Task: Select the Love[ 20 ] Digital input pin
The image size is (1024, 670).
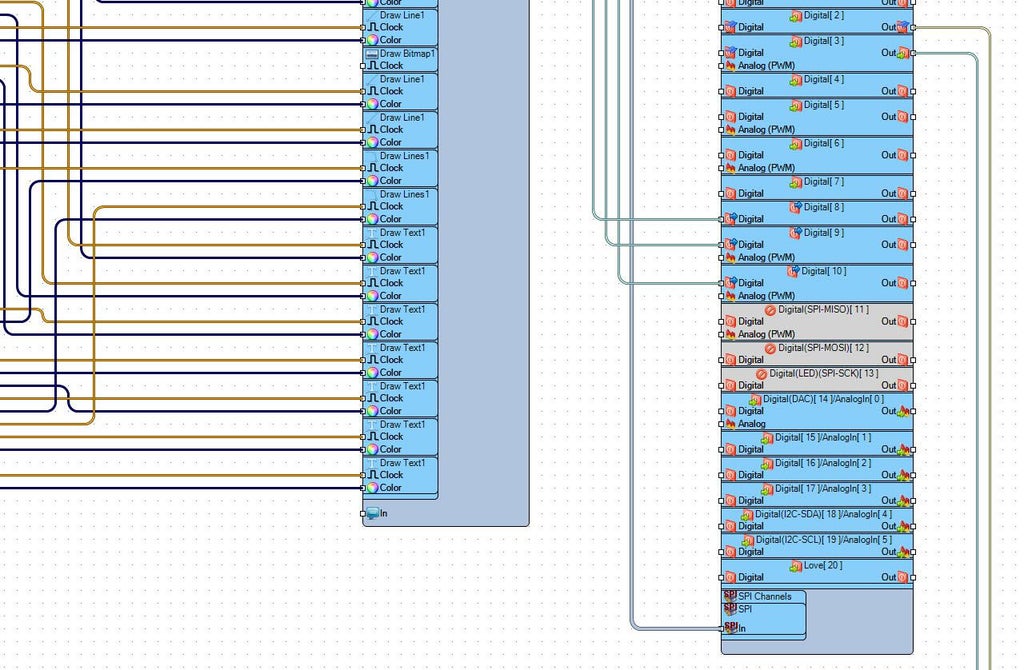Action: coord(744,577)
